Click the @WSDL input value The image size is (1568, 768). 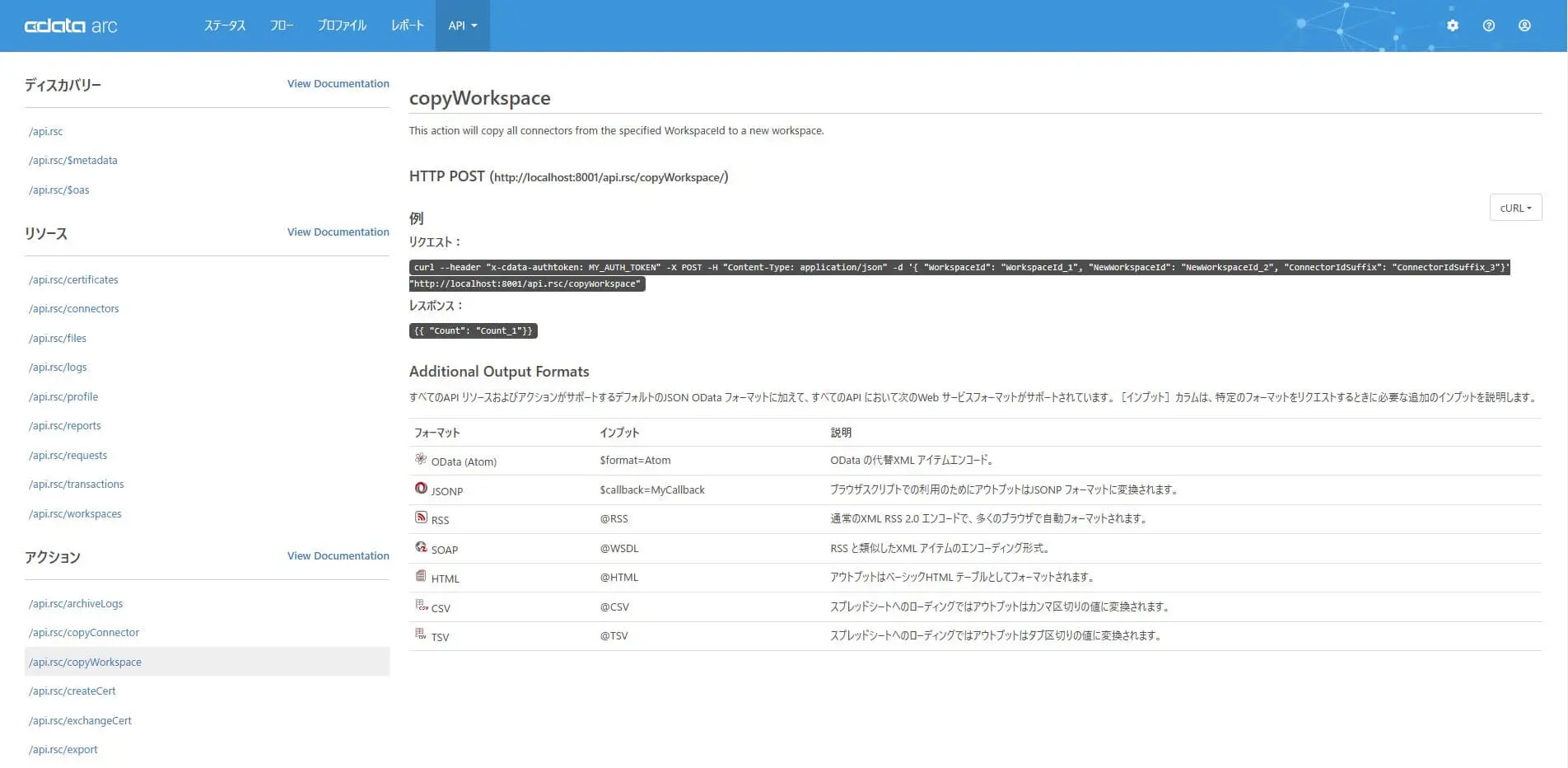click(x=619, y=549)
